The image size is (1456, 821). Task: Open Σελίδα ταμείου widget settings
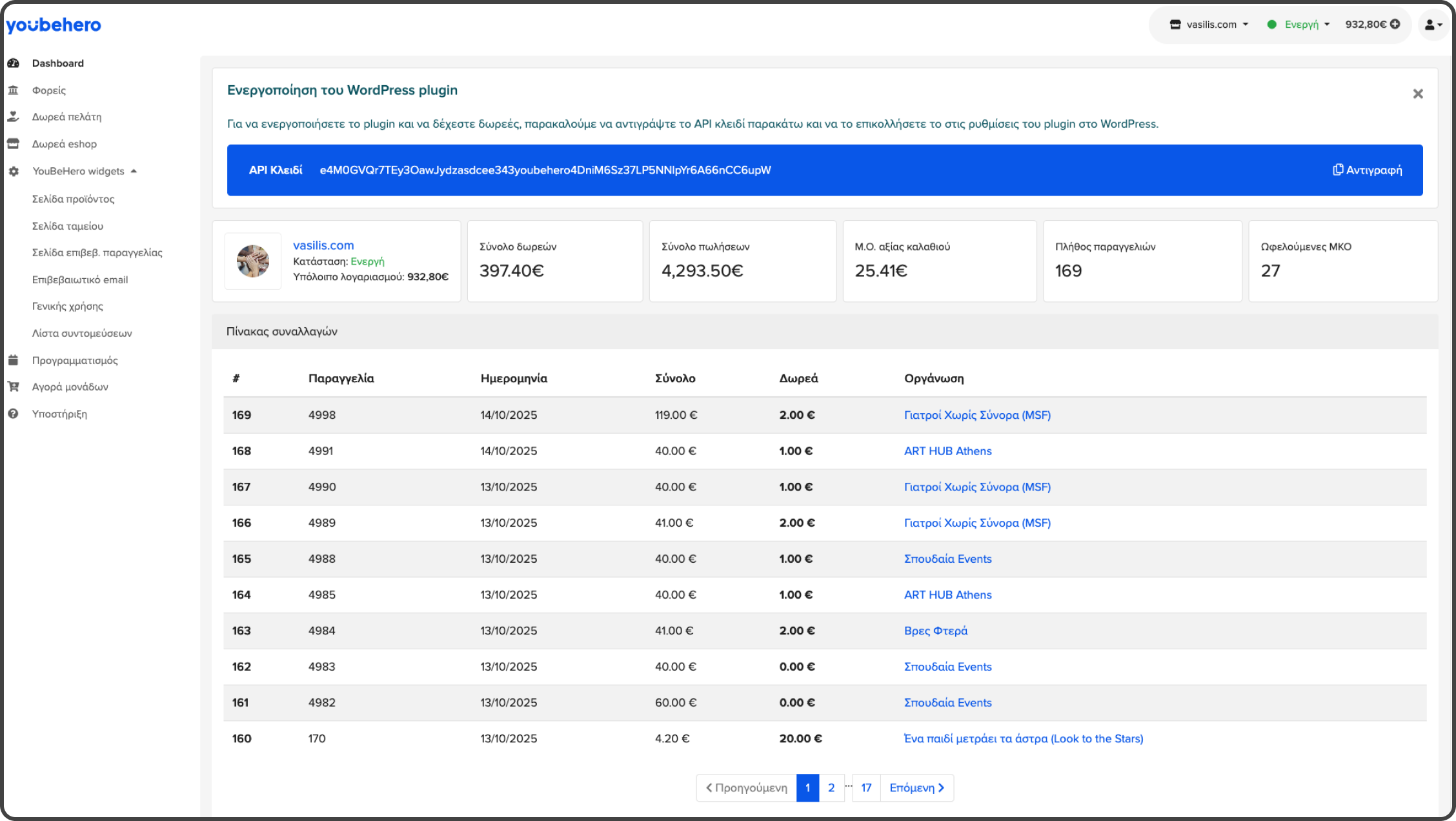68,226
